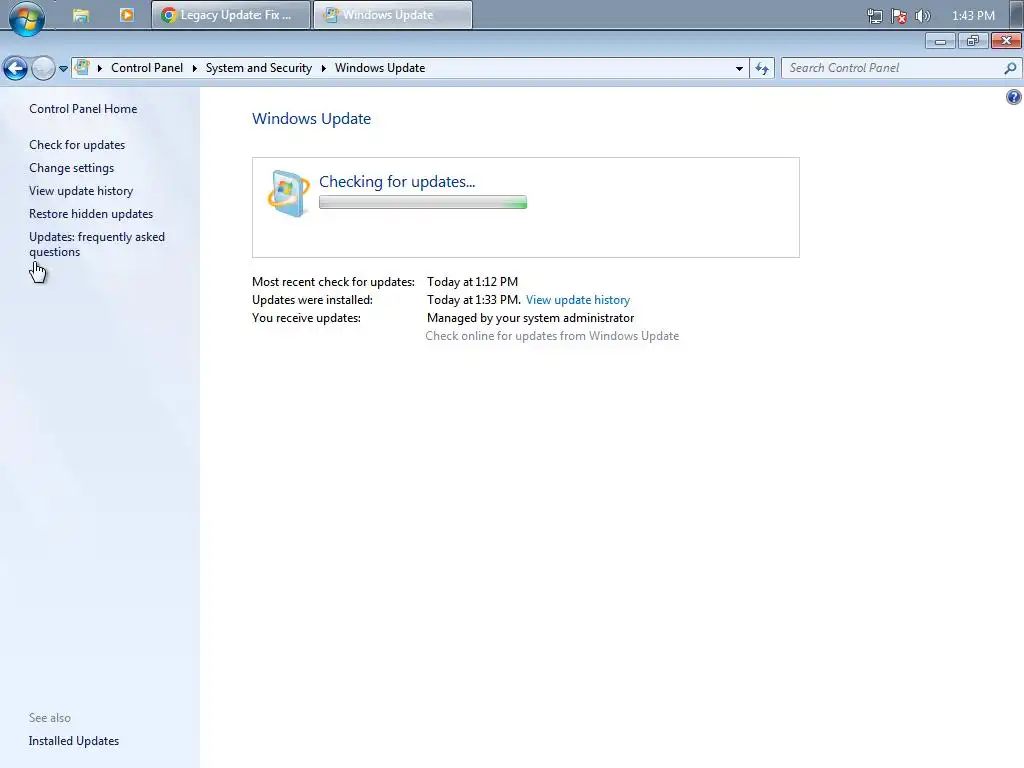1024x768 pixels.
Task: Open Action Center flag icon
Action: [899, 16]
